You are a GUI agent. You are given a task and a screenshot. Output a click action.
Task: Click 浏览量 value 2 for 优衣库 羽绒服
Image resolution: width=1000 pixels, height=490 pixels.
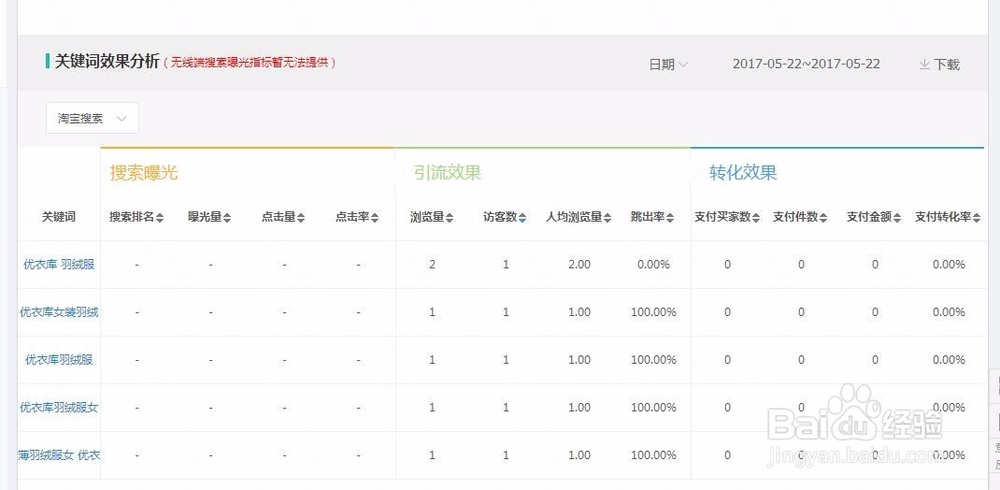coord(432,264)
